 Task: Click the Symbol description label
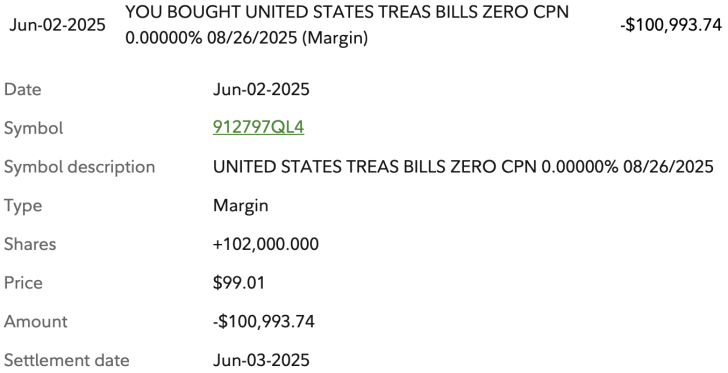click(x=79, y=167)
